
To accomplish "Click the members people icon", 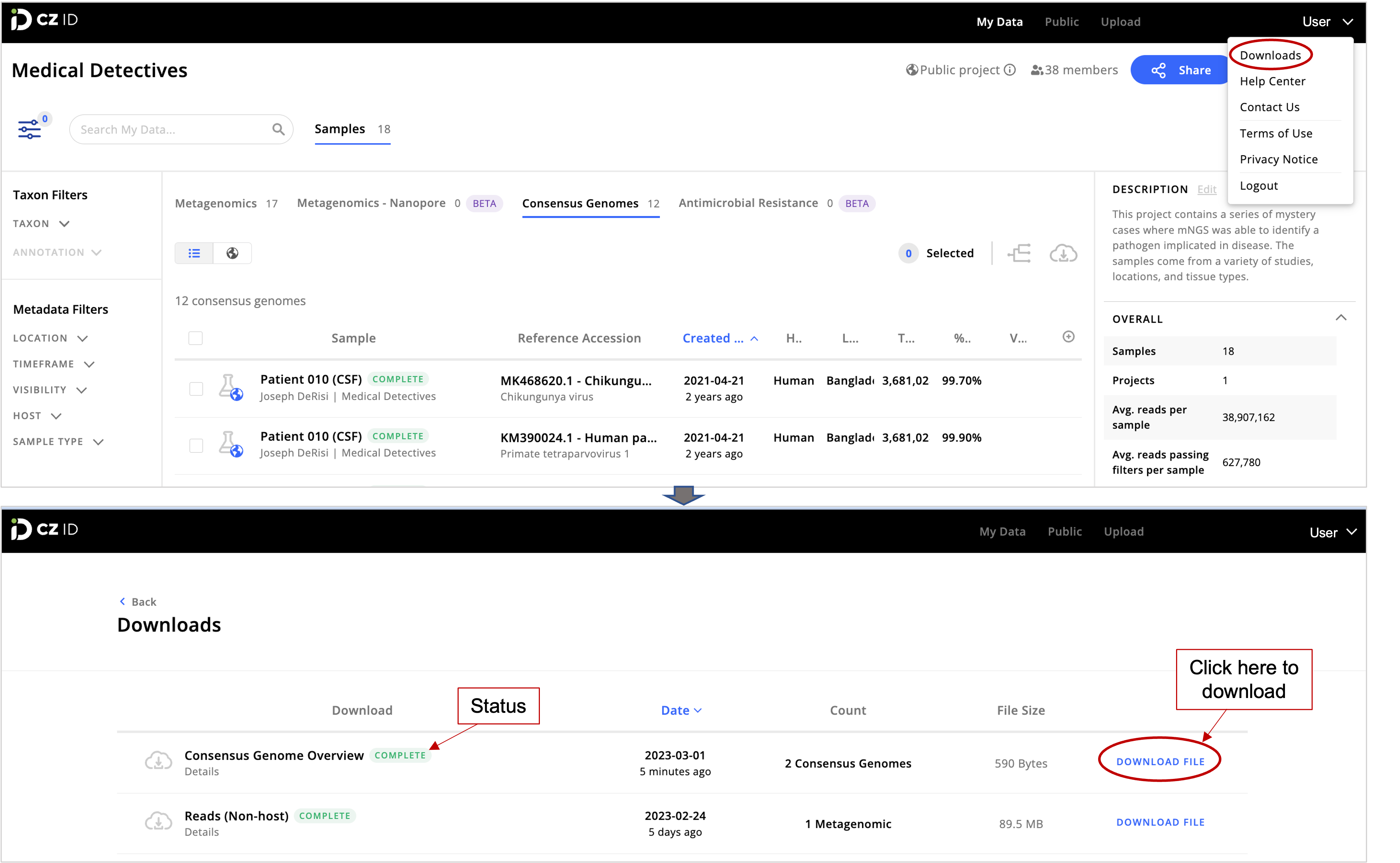I will tap(1037, 70).
